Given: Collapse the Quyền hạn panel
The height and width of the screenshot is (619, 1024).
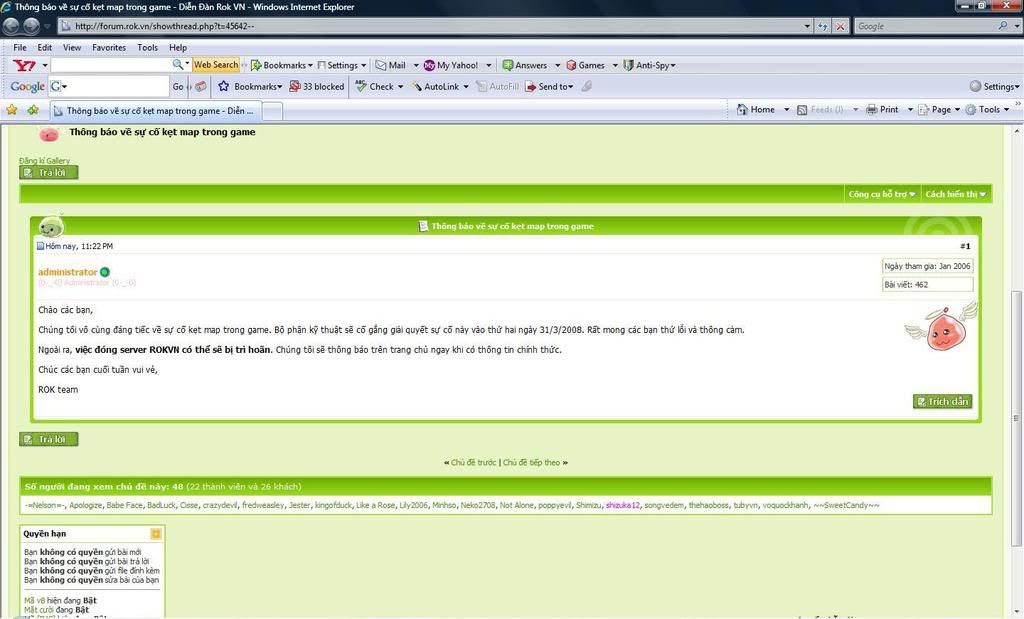Looking at the screenshot, I should pos(156,534).
